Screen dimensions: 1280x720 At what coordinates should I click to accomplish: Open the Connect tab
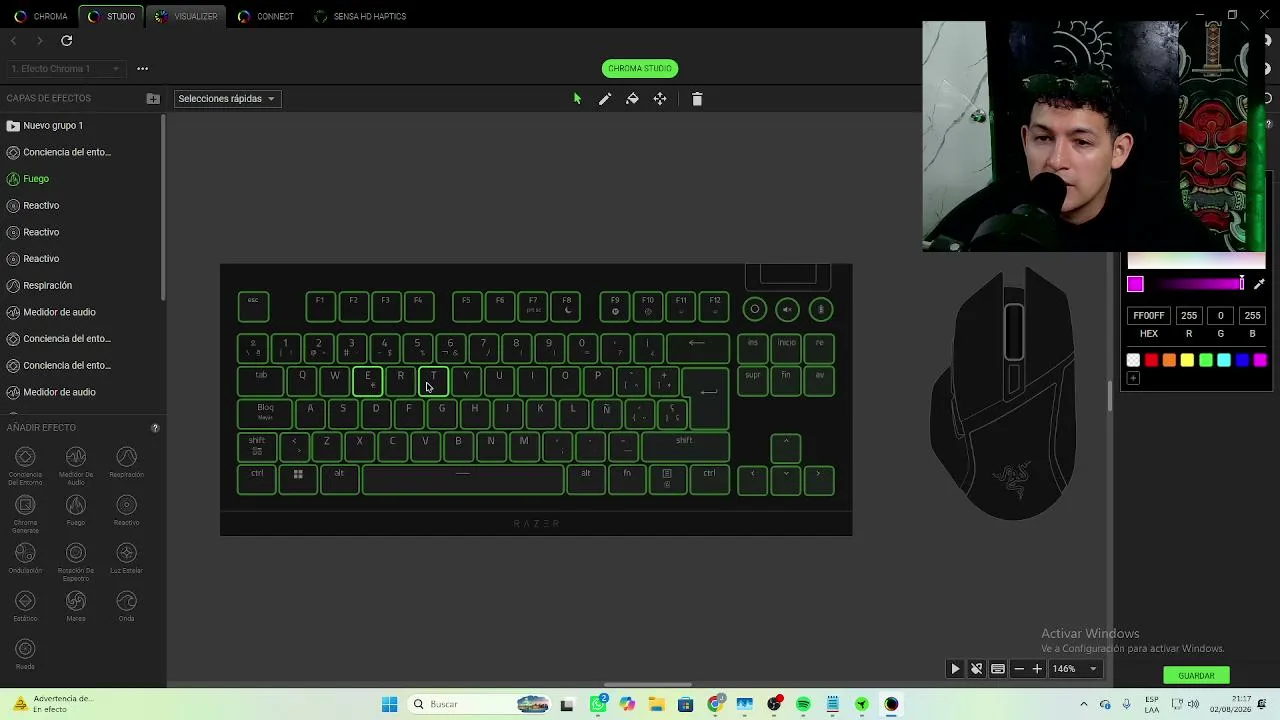pos(265,16)
